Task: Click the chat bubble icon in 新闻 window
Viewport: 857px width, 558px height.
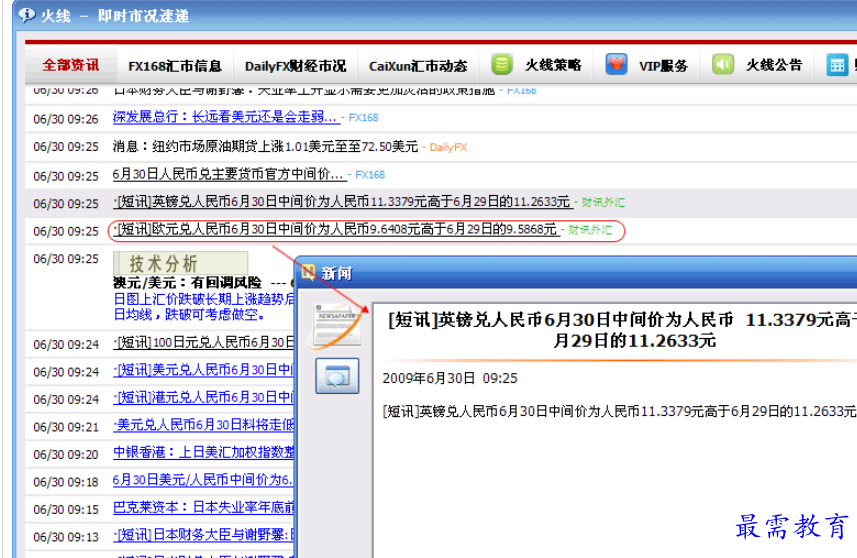Action: [337, 376]
